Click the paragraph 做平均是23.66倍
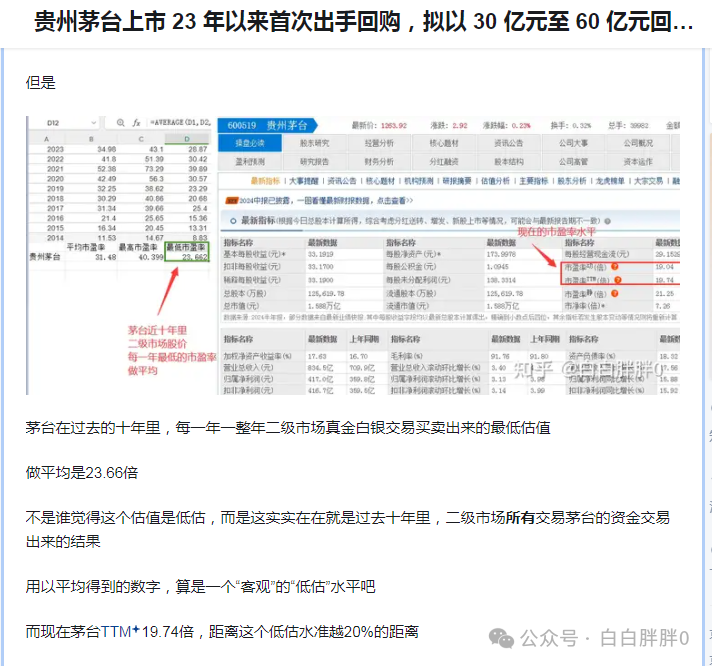Screen dimensions: 712x666 pyautogui.click(x=82, y=473)
